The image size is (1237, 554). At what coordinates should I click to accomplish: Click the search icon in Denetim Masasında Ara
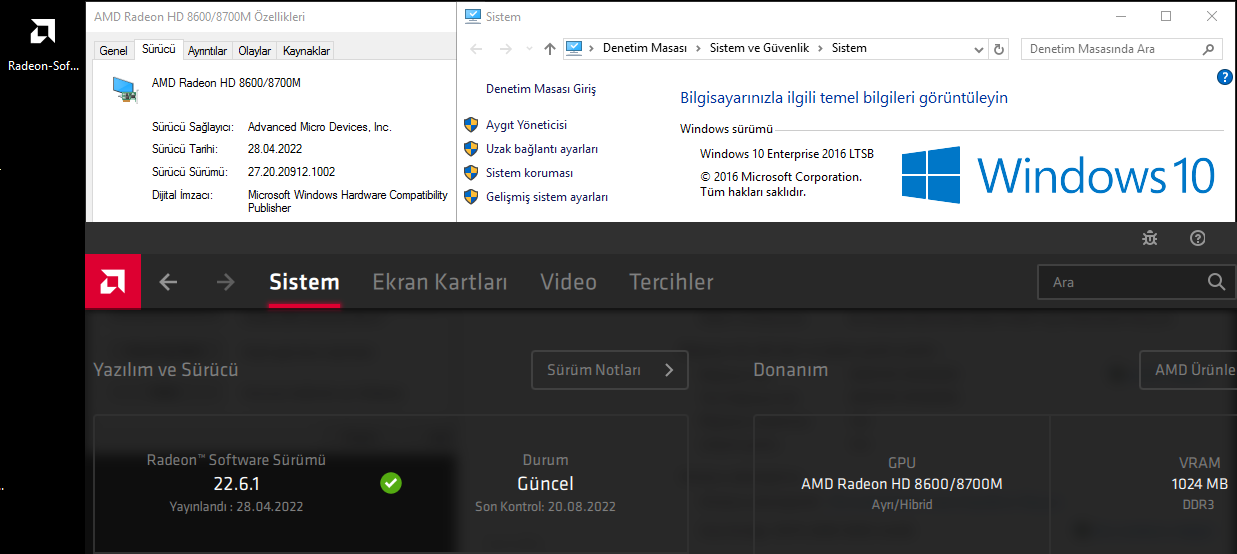tap(1209, 49)
